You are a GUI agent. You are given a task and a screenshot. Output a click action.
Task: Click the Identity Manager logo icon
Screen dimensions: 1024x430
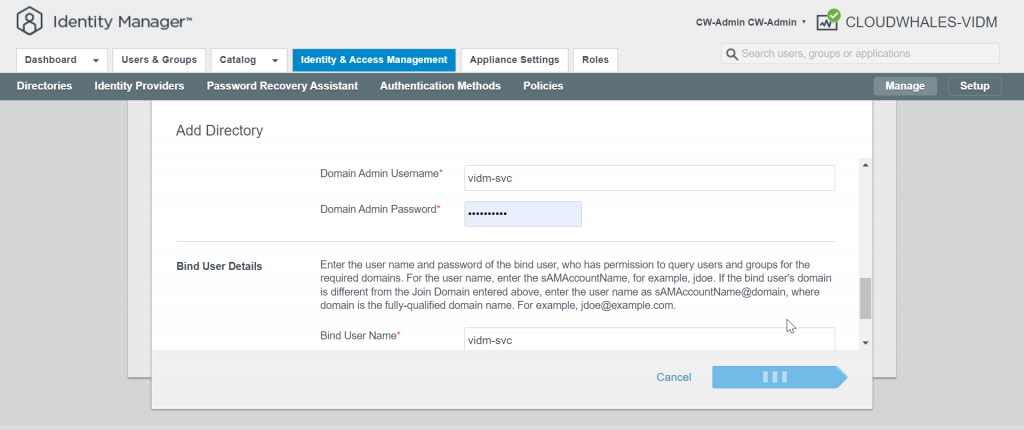pos(29,22)
